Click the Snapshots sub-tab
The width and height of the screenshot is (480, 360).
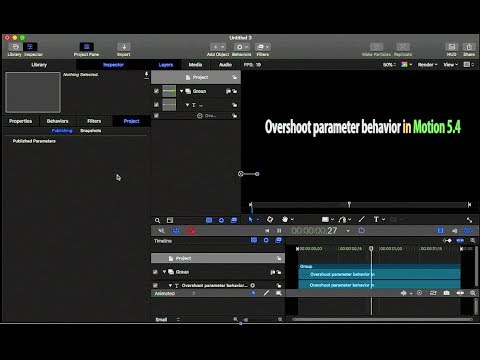(91, 131)
